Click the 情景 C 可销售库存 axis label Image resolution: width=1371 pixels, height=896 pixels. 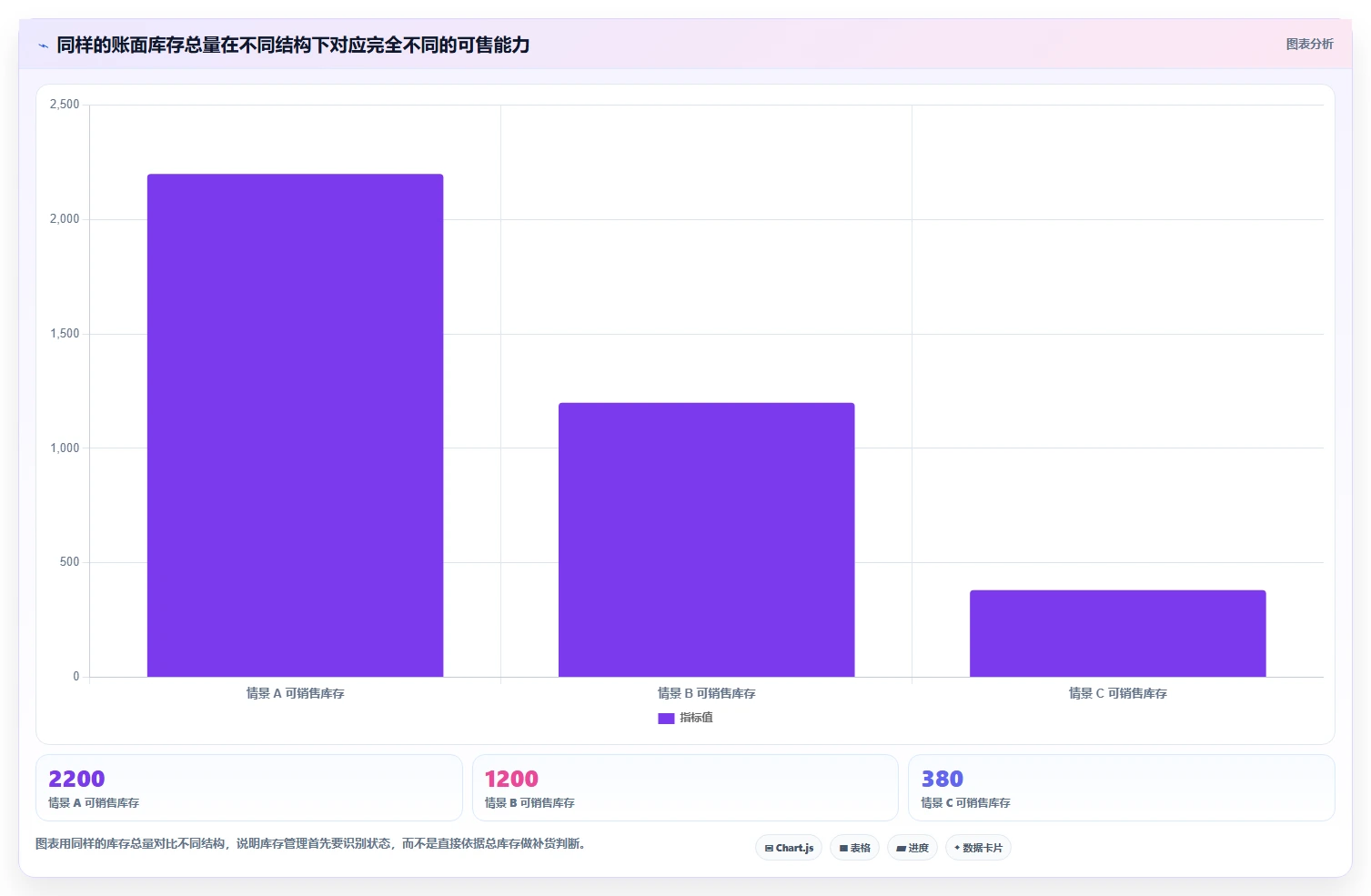(1117, 693)
